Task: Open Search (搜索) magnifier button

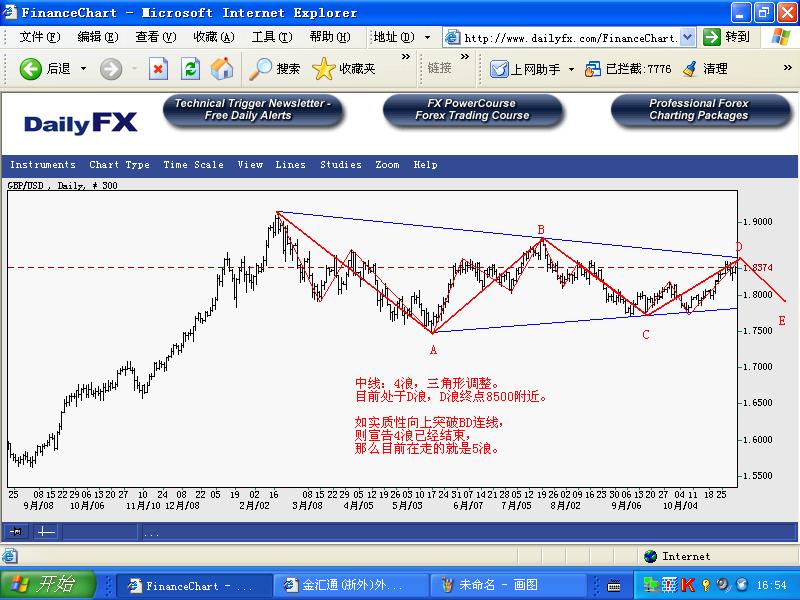Action: [274, 69]
